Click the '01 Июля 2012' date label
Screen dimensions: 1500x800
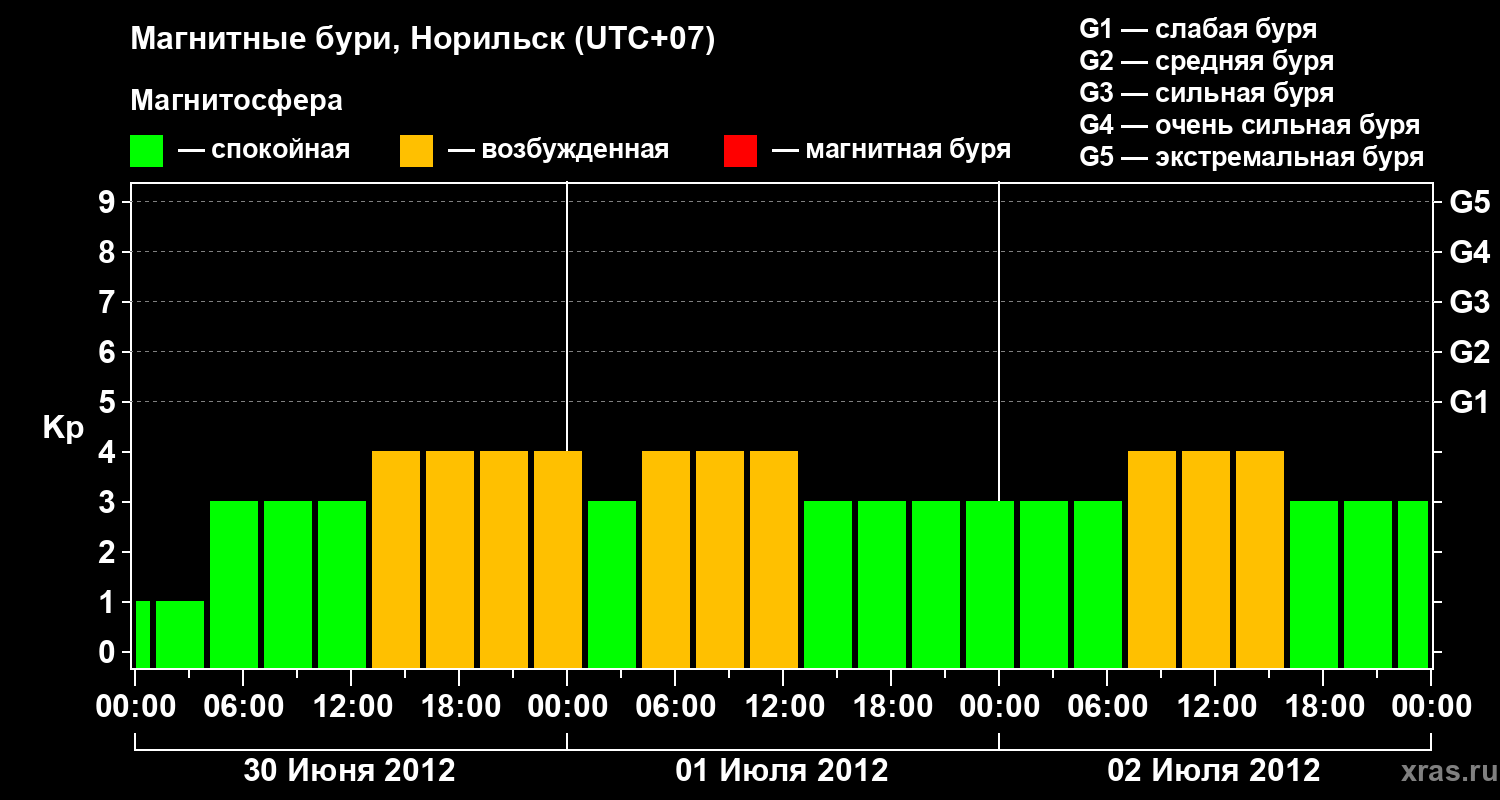782,771
